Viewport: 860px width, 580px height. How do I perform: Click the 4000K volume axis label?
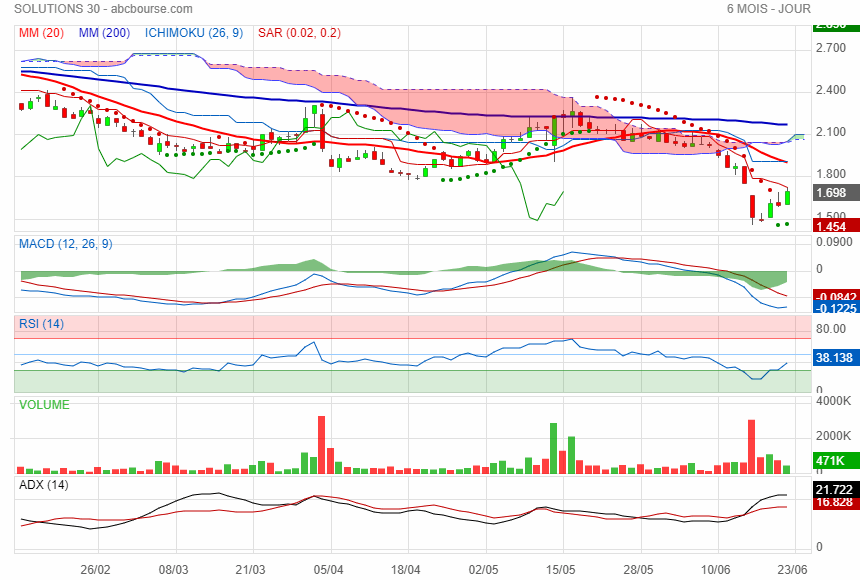pyautogui.click(x=834, y=401)
